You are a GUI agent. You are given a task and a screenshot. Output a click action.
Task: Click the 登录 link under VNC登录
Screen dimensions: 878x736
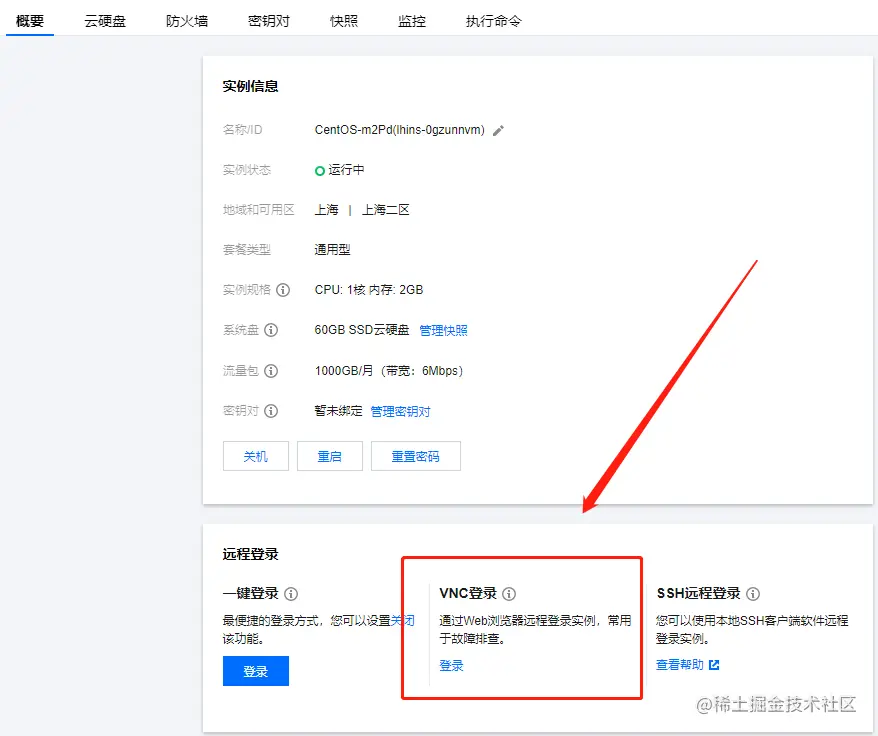[451, 665]
